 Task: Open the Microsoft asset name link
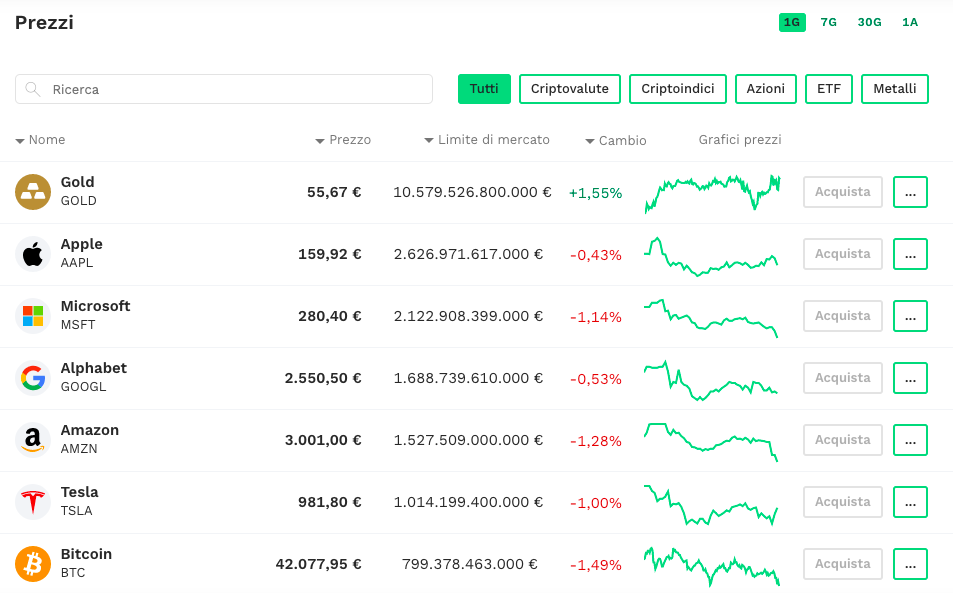pyautogui.click(x=95, y=306)
